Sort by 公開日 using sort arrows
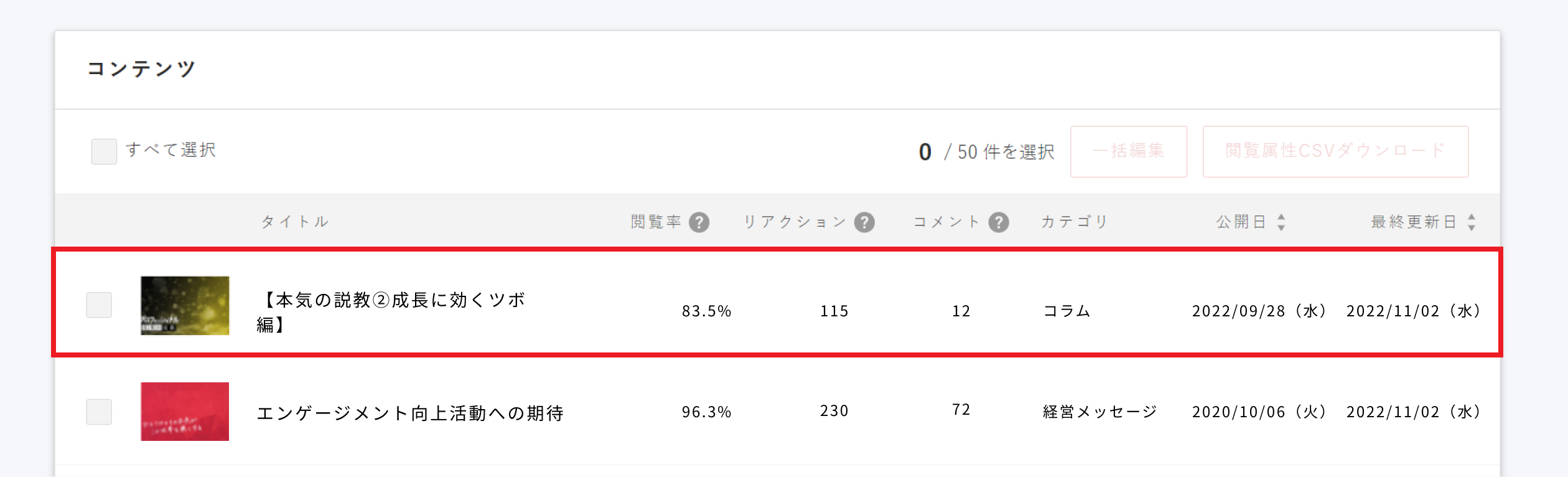 point(1281,222)
